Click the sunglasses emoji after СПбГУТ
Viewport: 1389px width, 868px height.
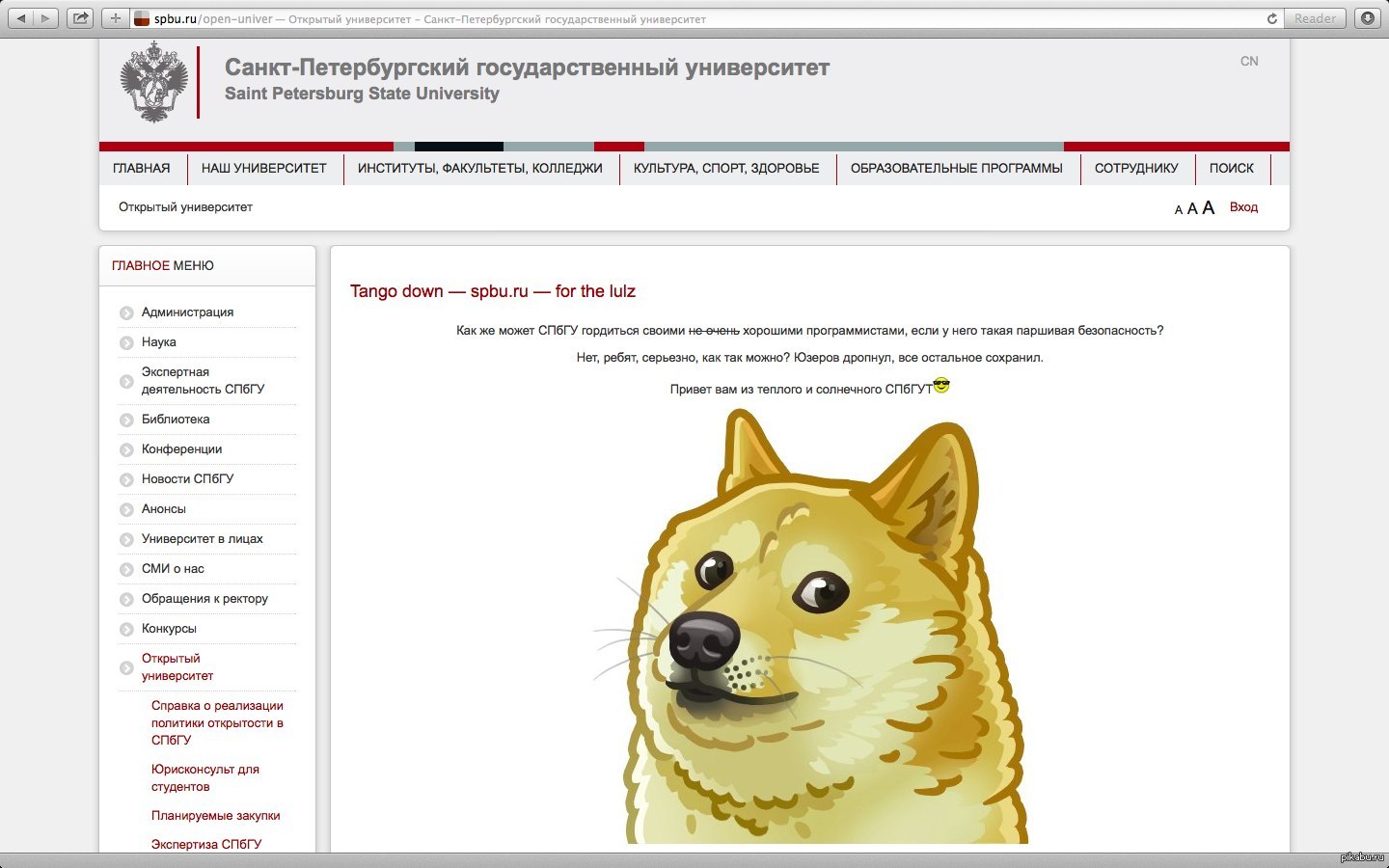(941, 386)
